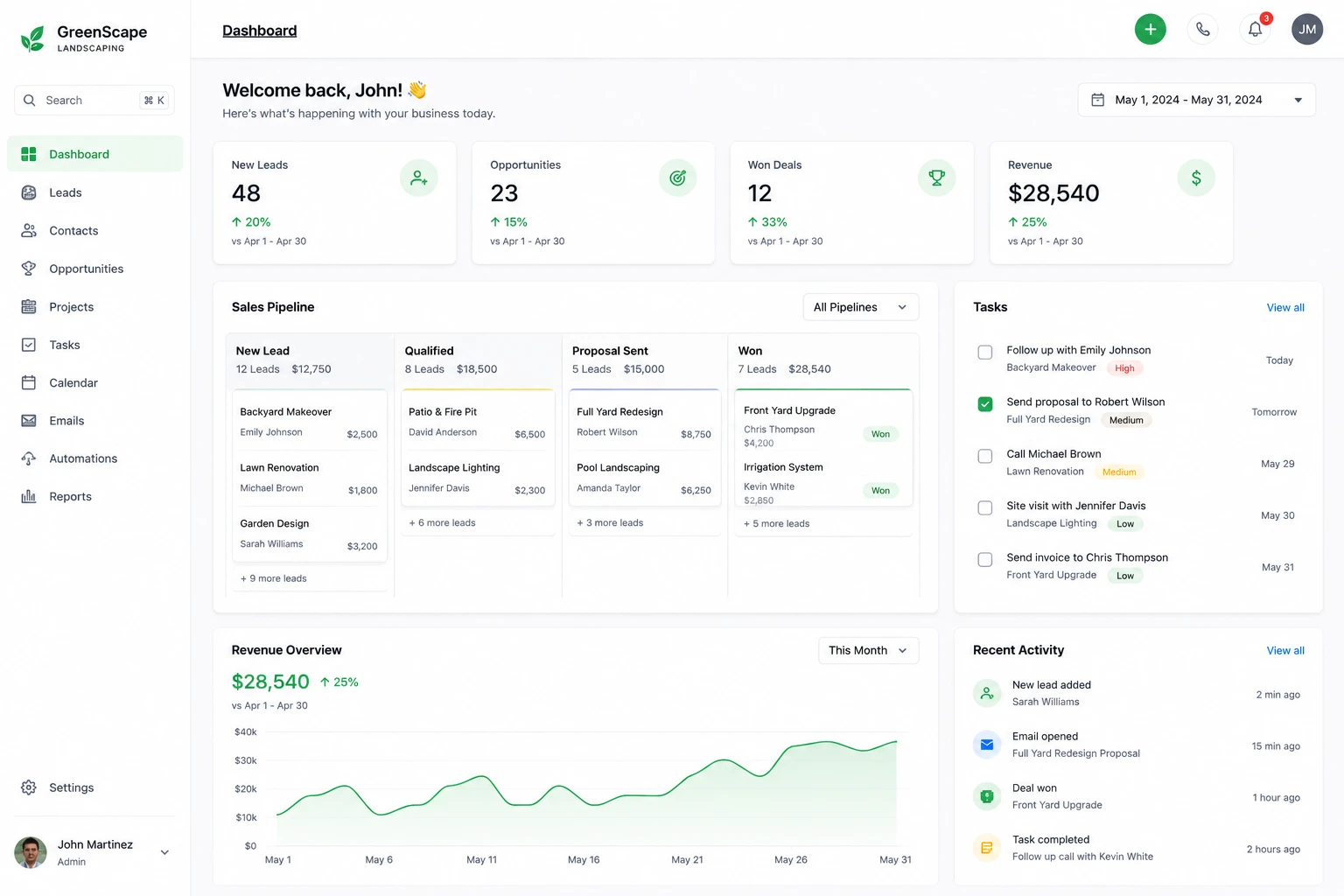This screenshot has height=896, width=1344.
Task: Open the May 2024 date range dropdown
Action: pyautogui.click(x=1196, y=100)
